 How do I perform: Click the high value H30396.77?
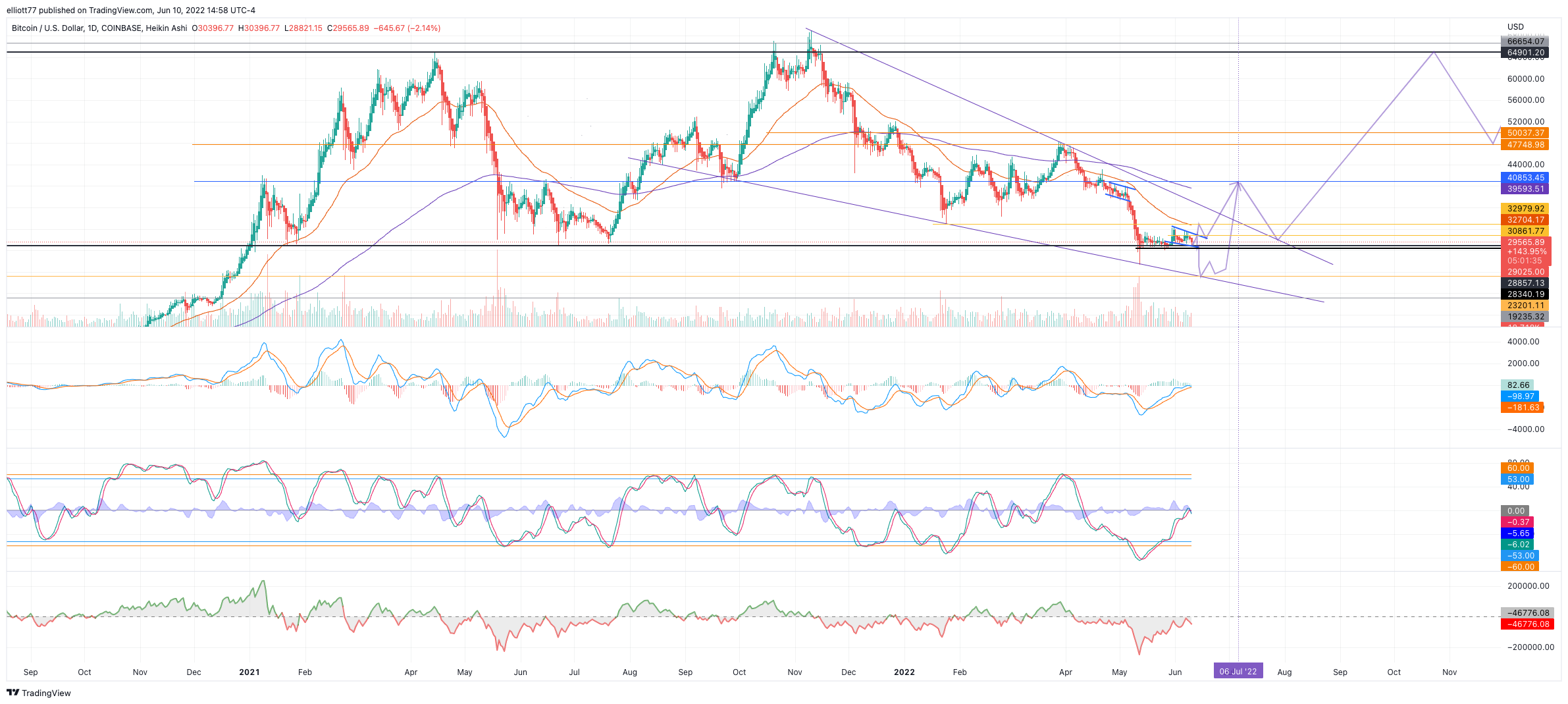[x=259, y=28]
